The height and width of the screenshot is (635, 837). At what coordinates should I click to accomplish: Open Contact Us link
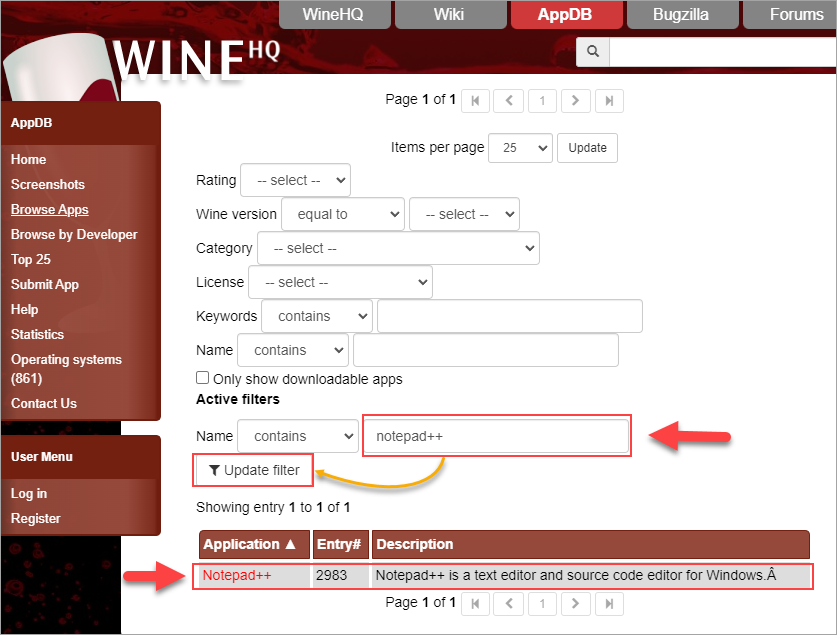(43, 403)
